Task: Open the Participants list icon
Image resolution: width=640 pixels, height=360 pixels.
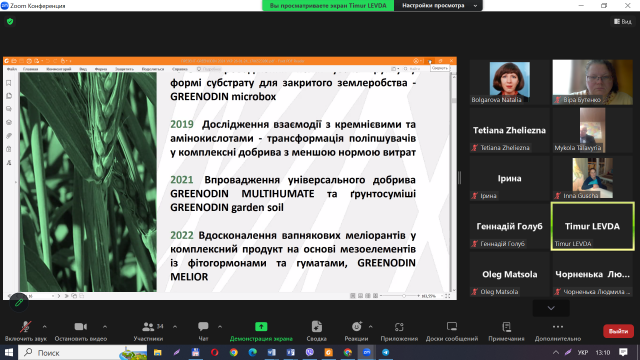Action: [148, 327]
